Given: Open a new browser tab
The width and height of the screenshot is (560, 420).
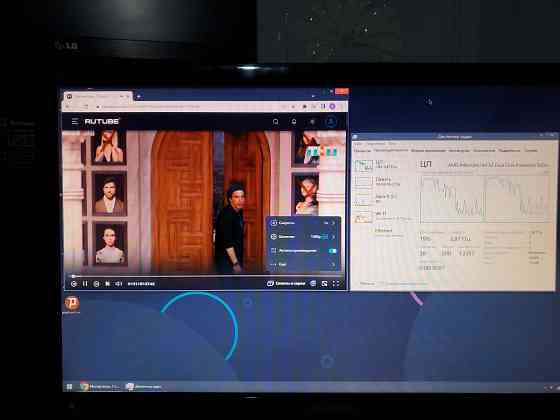Looking at the screenshot, I should click(x=139, y=96).
